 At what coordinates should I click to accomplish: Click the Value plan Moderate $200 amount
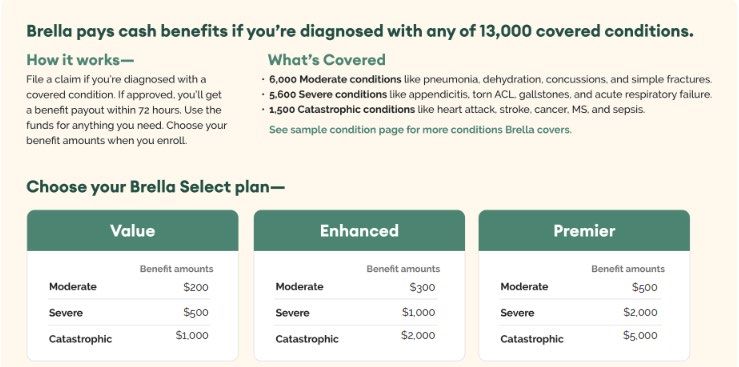(x=196, y=287)
